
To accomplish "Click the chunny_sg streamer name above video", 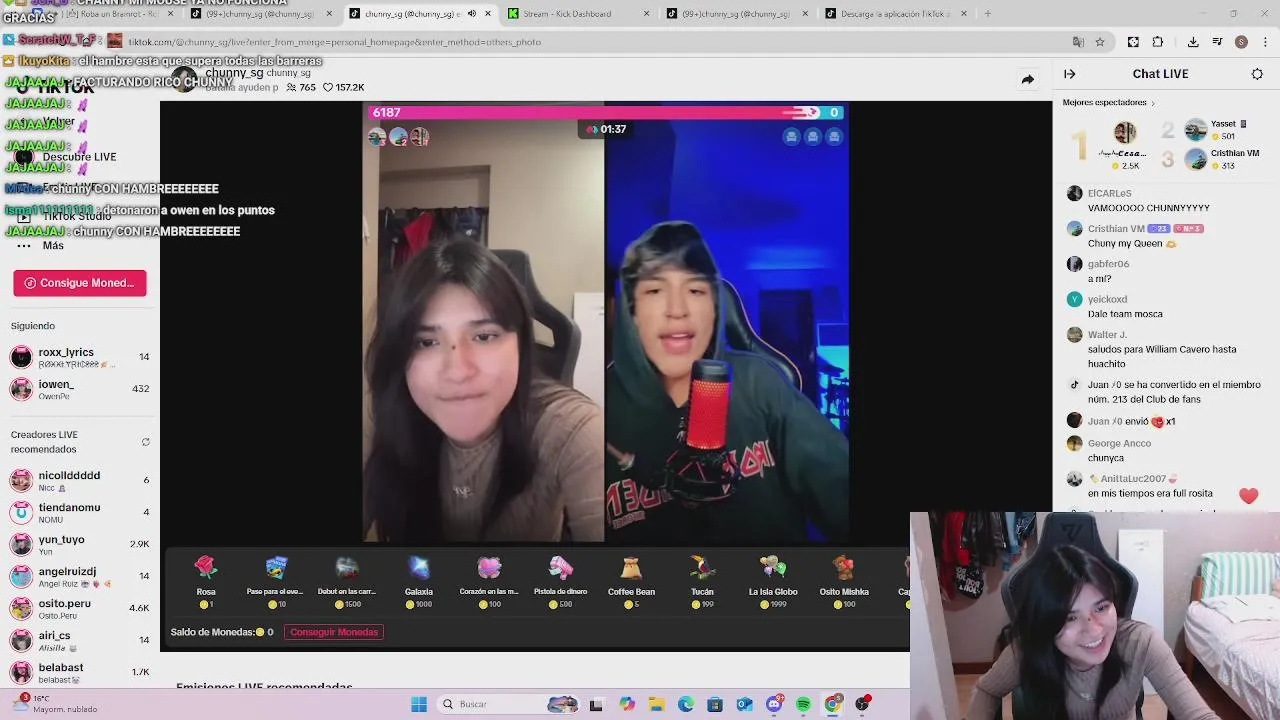I will tap(234, 73).
